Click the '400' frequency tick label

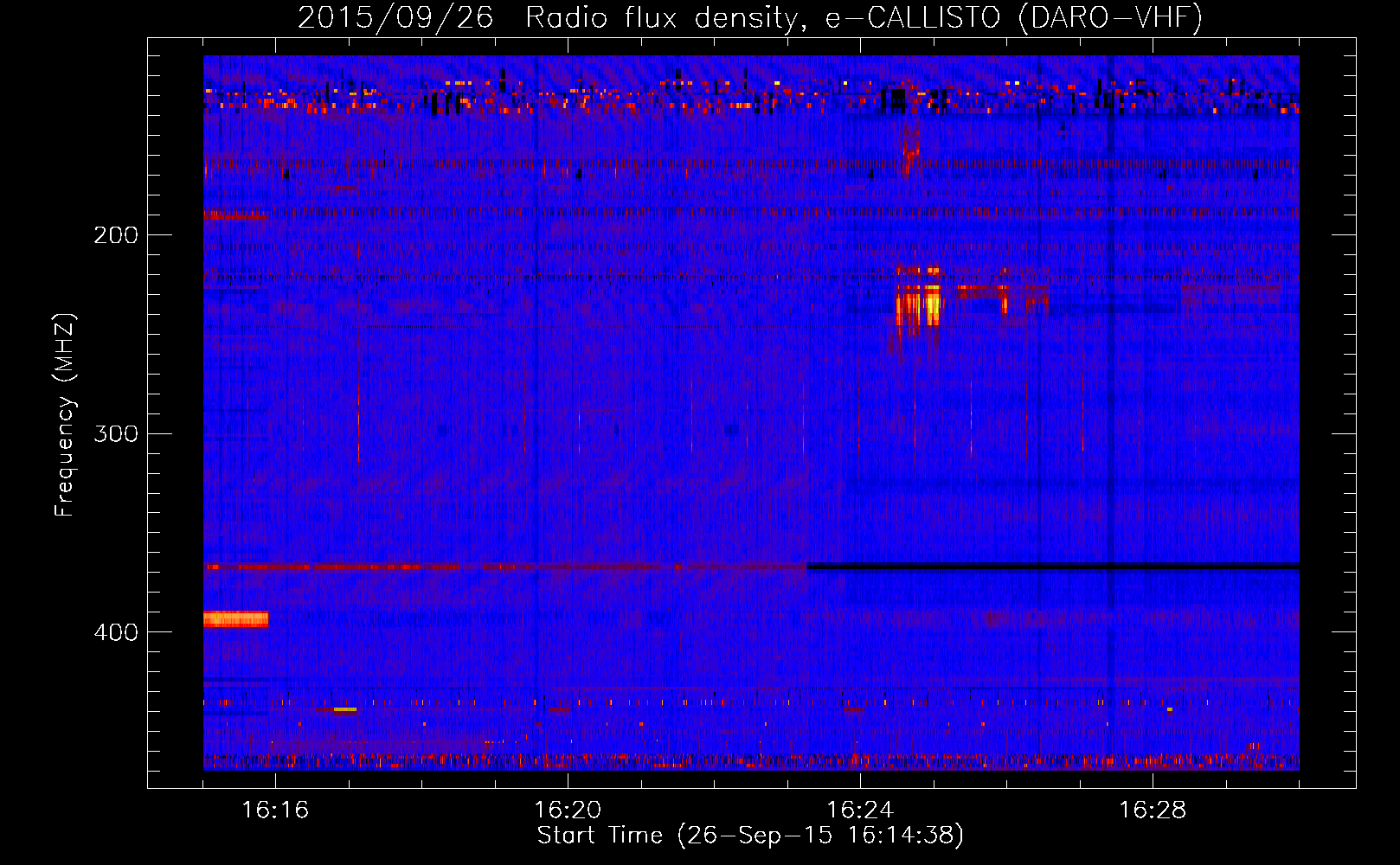(x=116, y=632)
